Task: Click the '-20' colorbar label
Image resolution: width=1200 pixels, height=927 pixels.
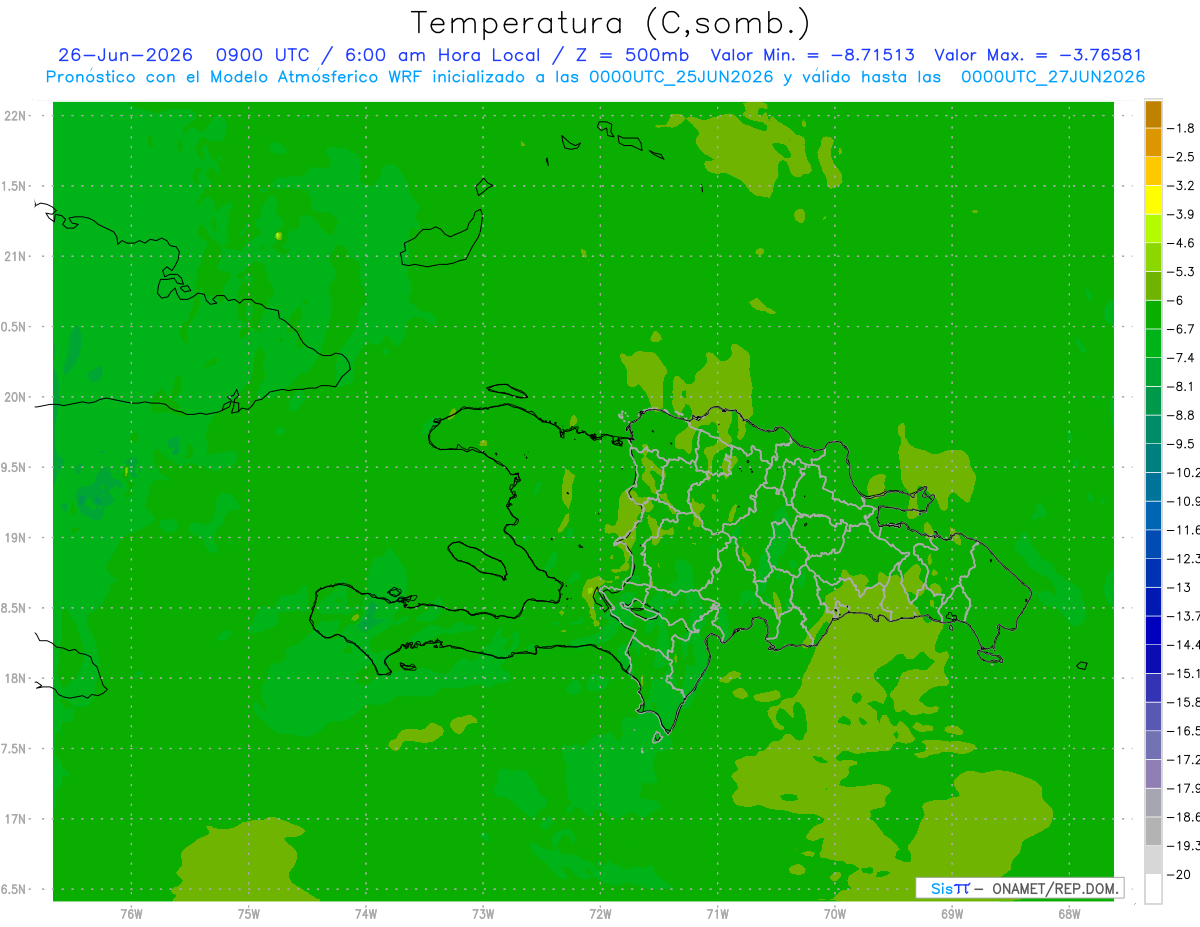Action: (1180, 874)
